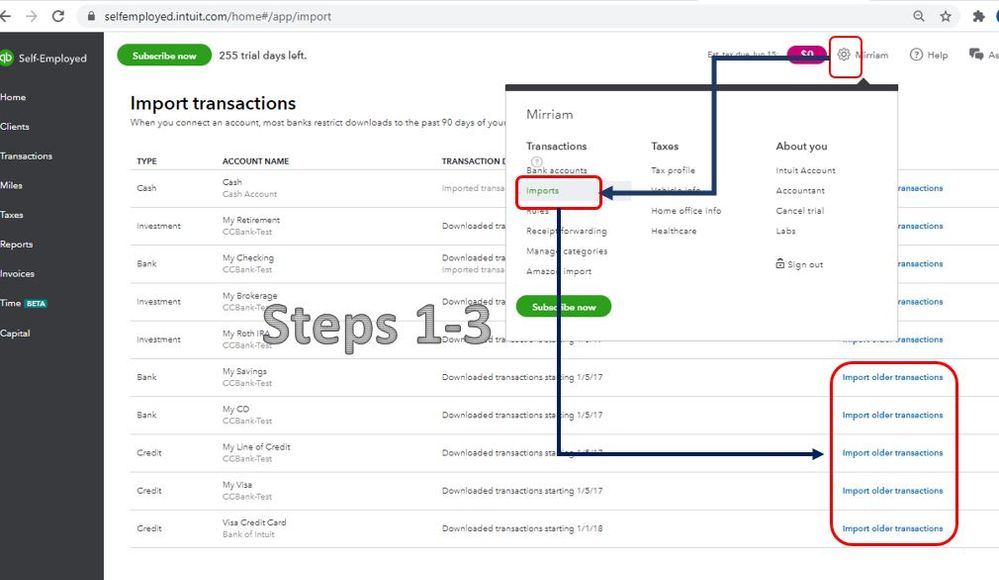This screenshot has width=999, height=580.
Task: Open Home office info entry
Action: point(686,210)
